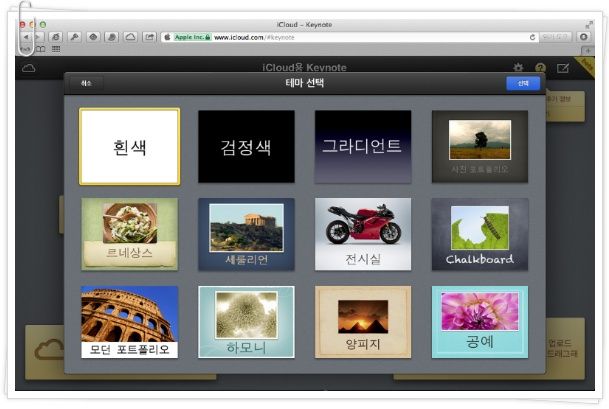Image resolution: width=609 pixels, height=409 pixels.
Task: Choose the 르네상스 theme with salad photo
Action: point(129,234)
